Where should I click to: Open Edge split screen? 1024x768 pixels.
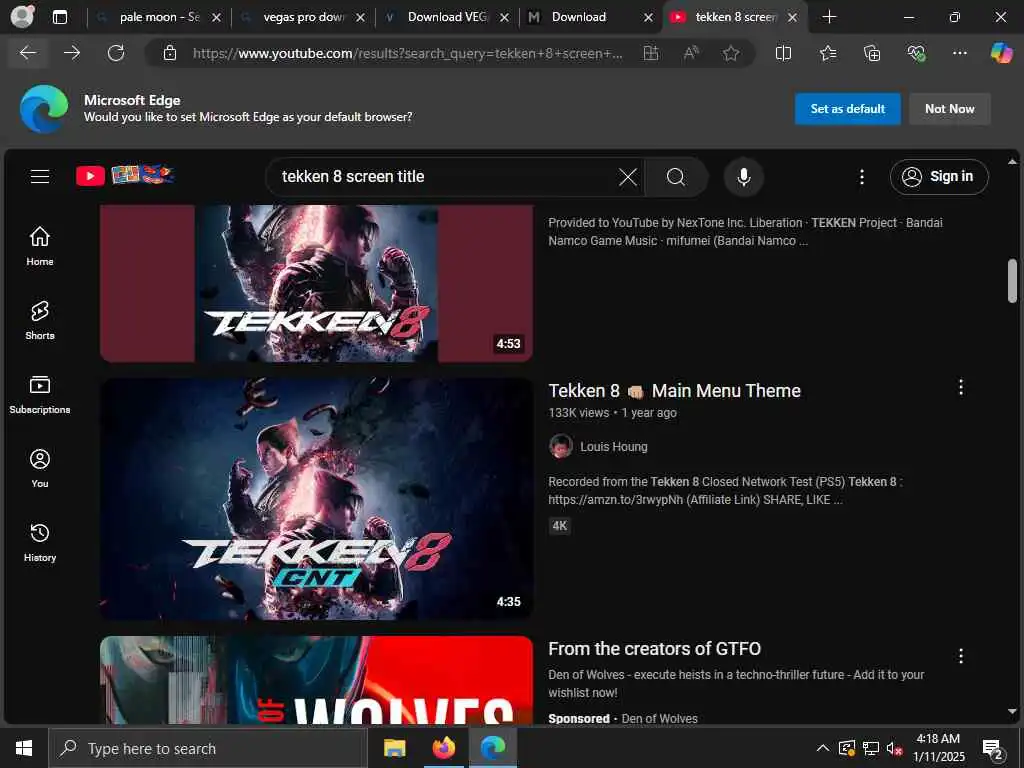click(x=783, y=53)
